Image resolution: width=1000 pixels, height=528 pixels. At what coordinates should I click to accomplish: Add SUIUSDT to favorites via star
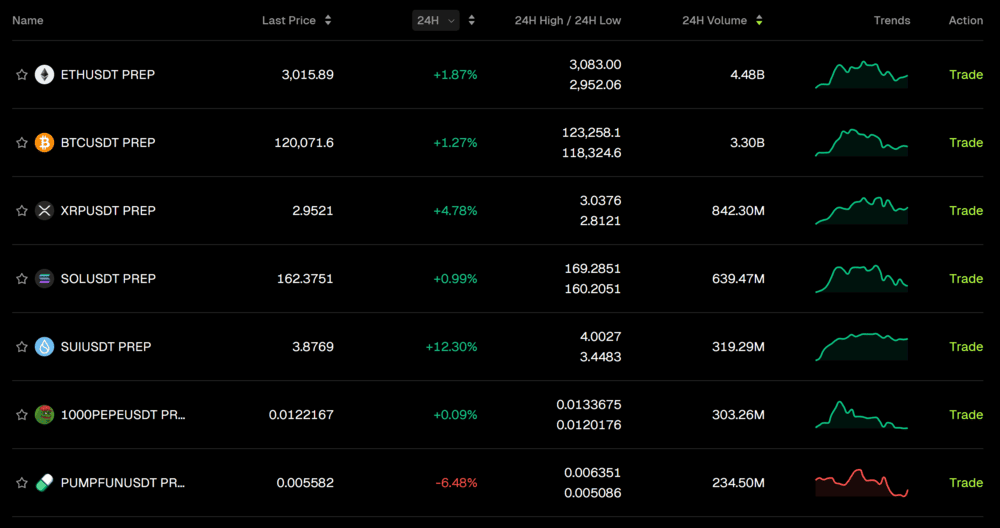(21, 347)
